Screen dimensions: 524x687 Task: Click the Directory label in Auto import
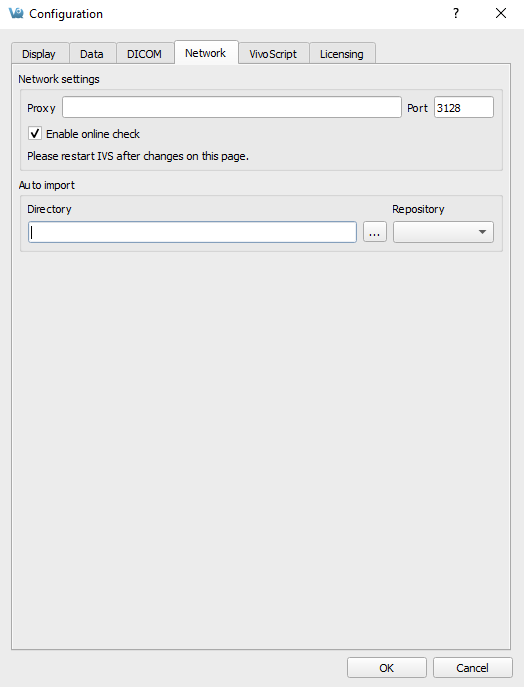(x=49, y=209)
